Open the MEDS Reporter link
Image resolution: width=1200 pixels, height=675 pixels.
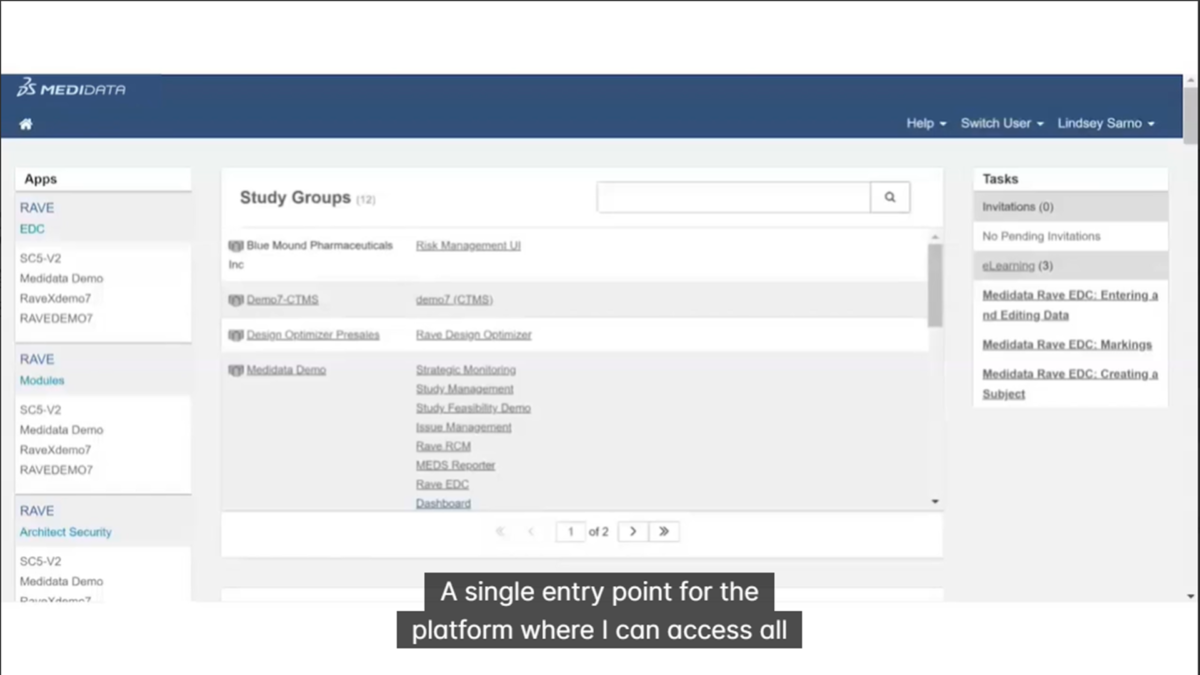[x=455, y=465]
